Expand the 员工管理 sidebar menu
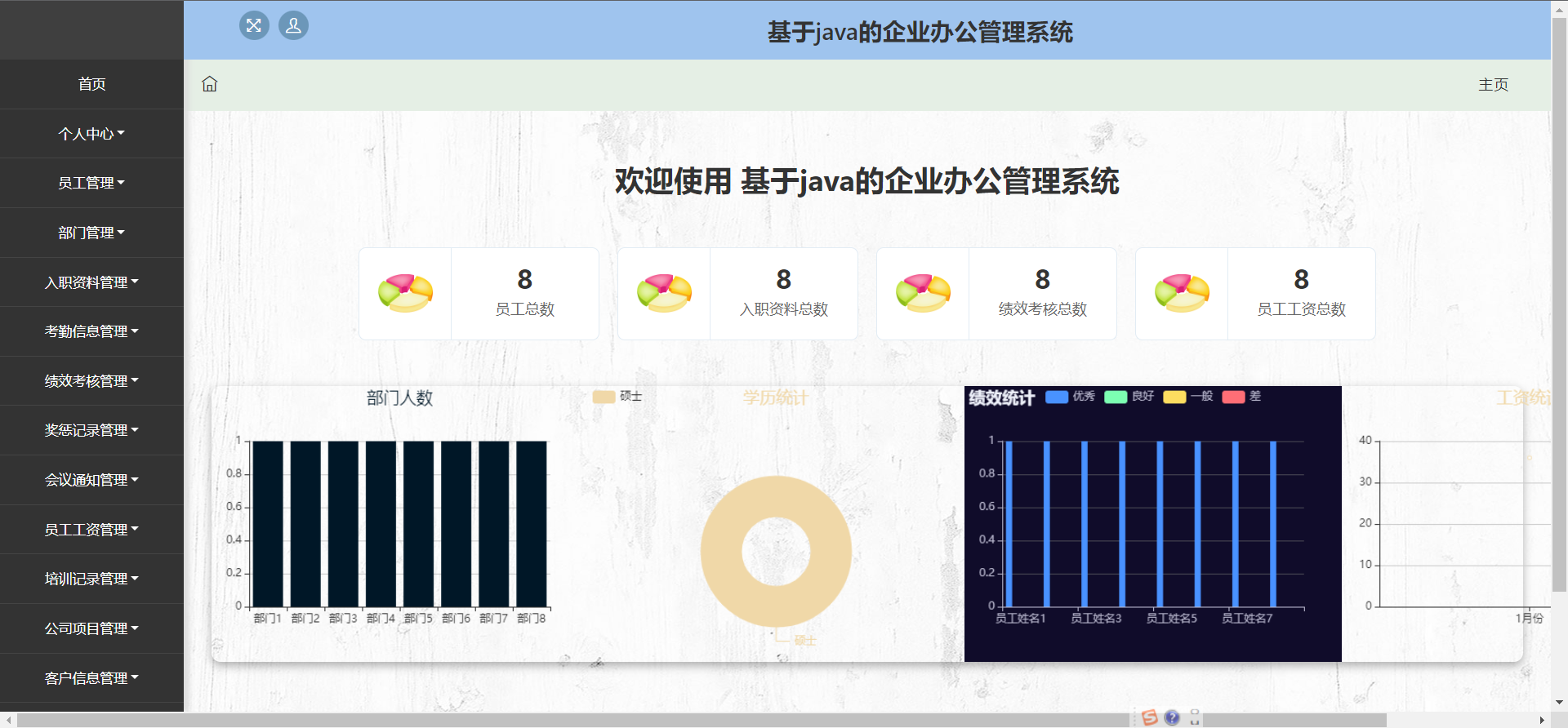This screenshot has height=728, width=1568. point(91,183)
